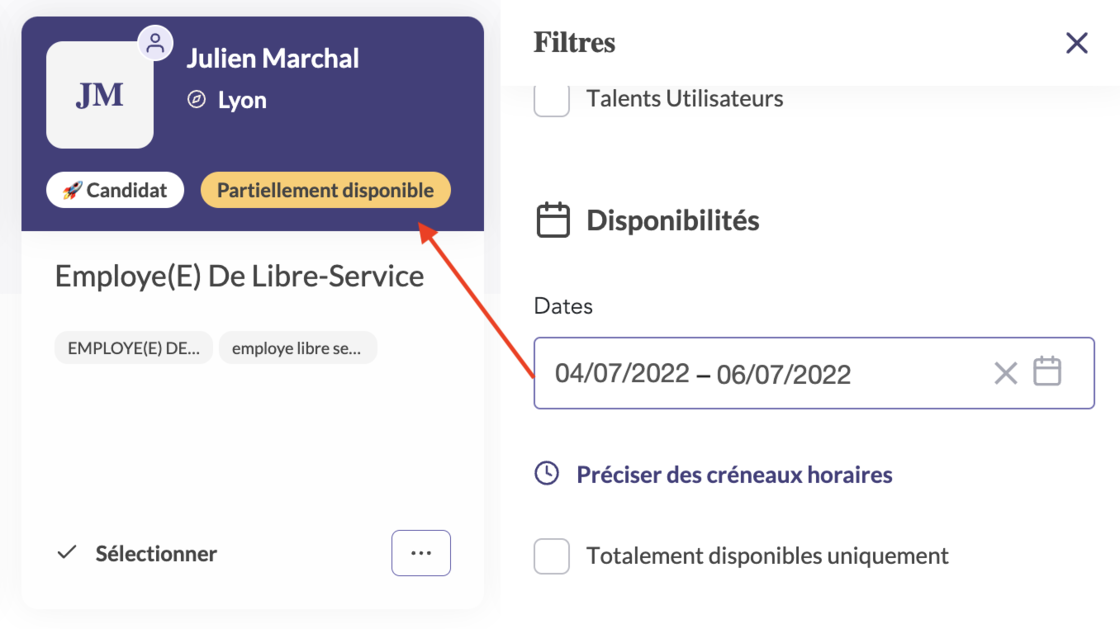Check Totalement disponibles uniquement
This screenshot has height=629, width=1120.
551,555
